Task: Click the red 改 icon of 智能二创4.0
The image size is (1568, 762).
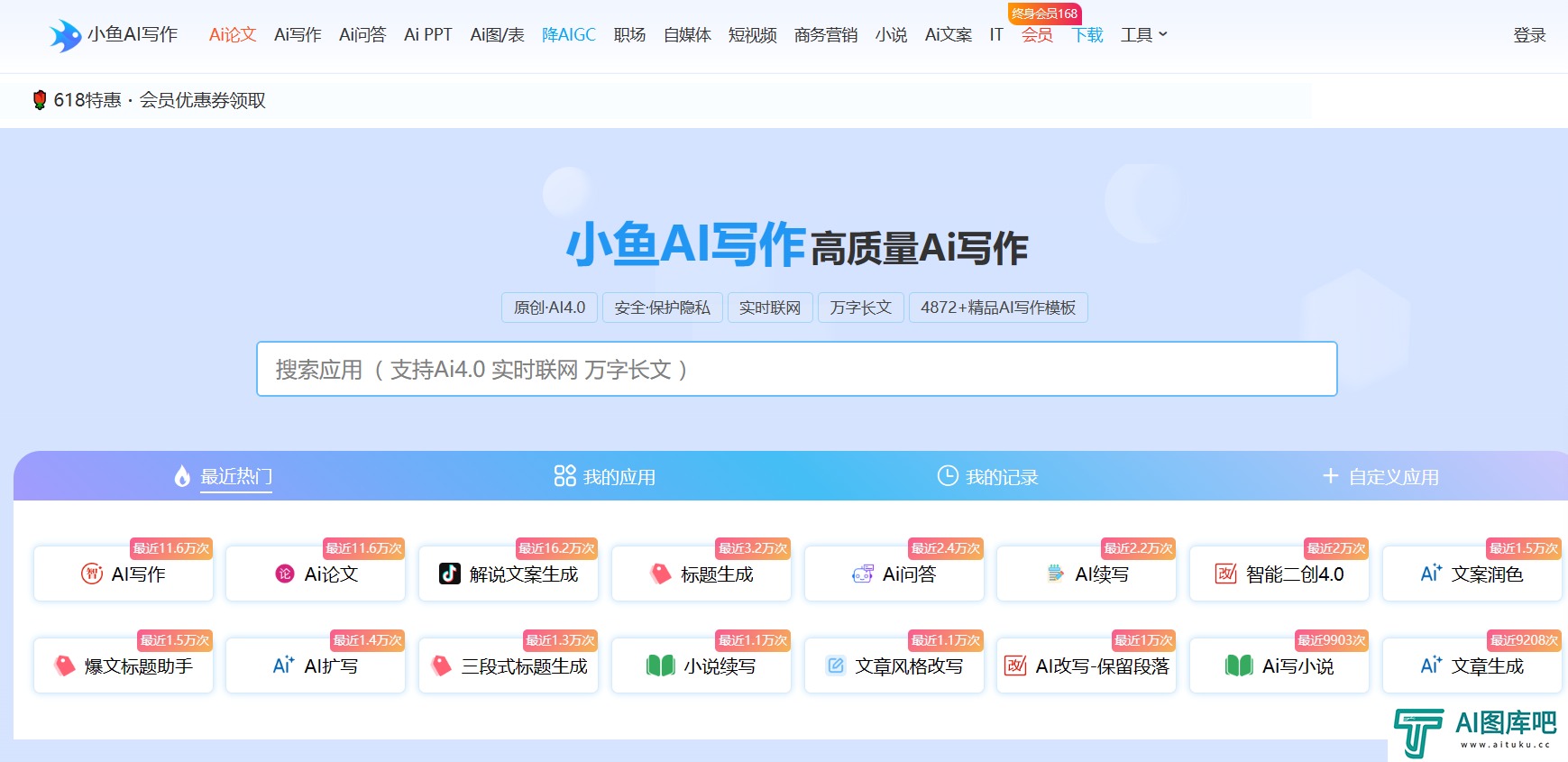Action: tap(1226, 574)
